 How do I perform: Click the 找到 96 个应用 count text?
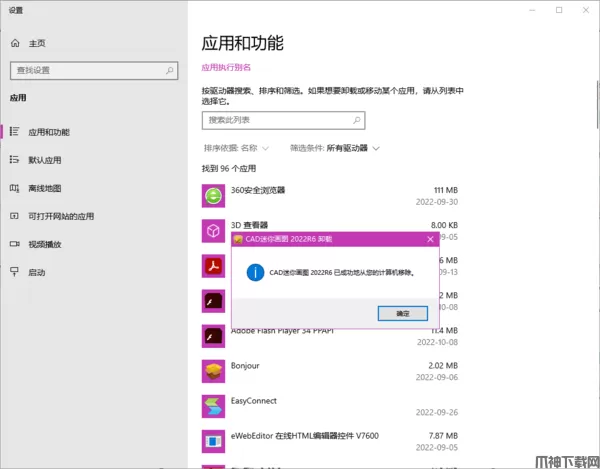(x=229, y=169)
